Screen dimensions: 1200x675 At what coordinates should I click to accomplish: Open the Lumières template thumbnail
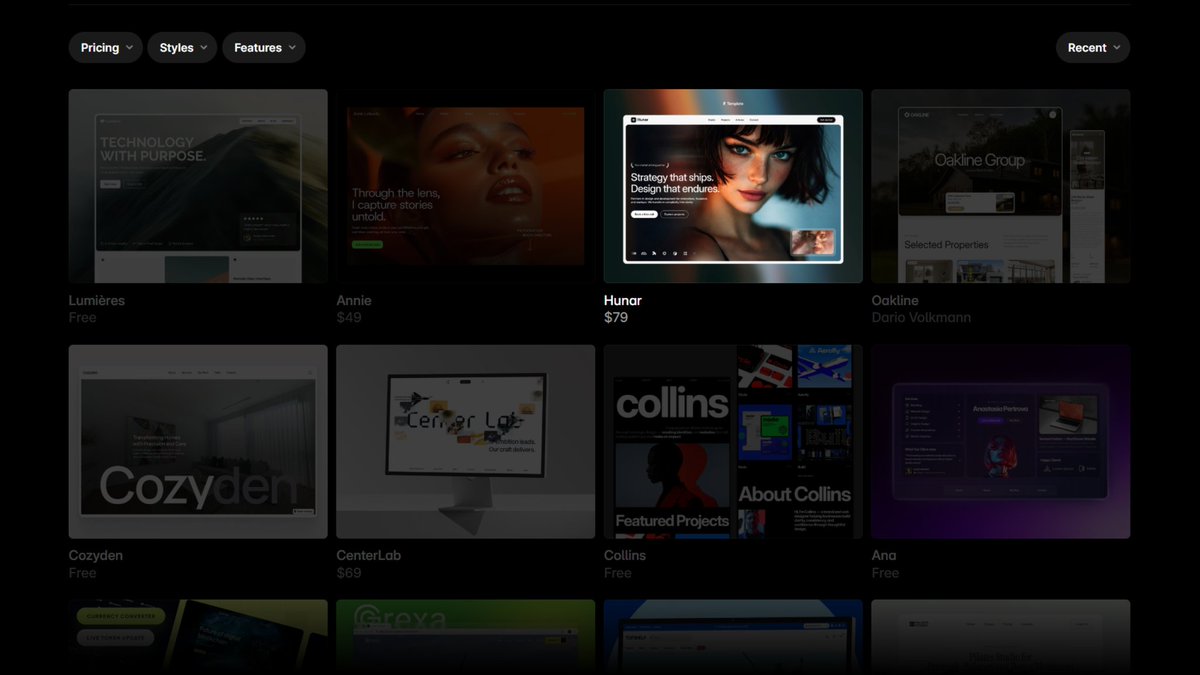pyautogui.click(x=198, y=186)
